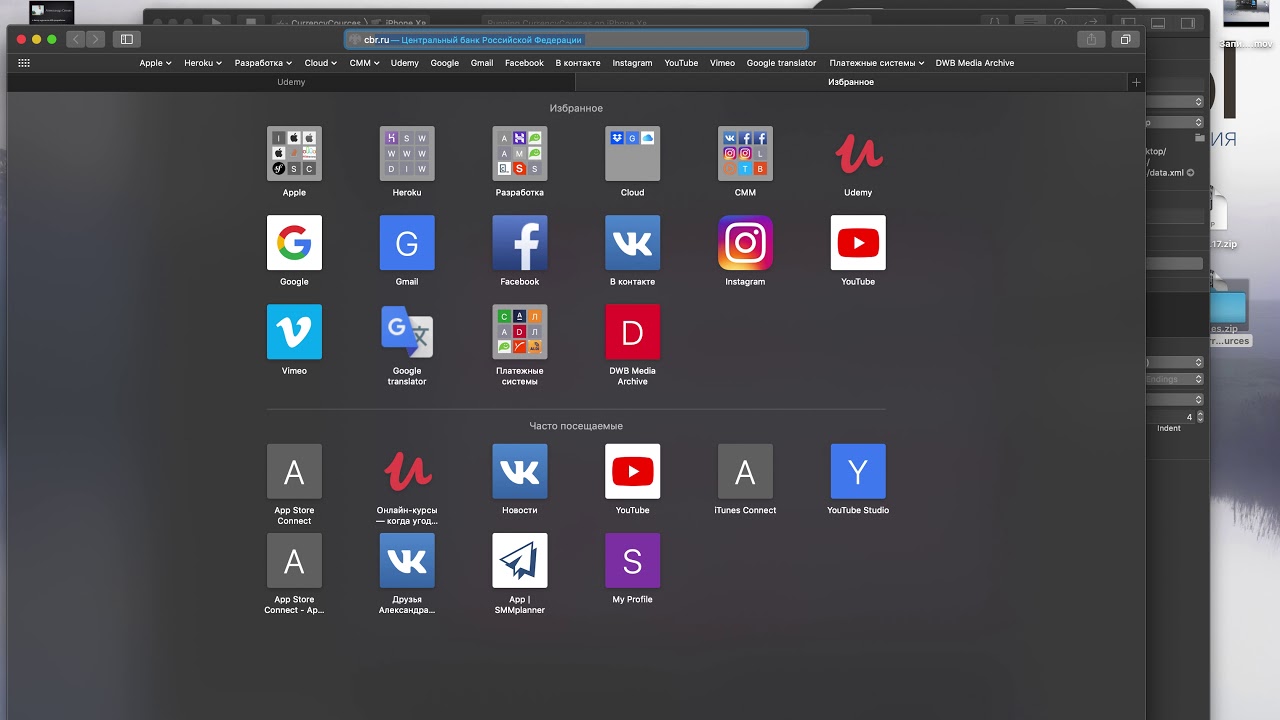This screenshot has height=720, width=1280.
Task: Expand the Cloud bookmarks bar dropdown
Action: 321,63
